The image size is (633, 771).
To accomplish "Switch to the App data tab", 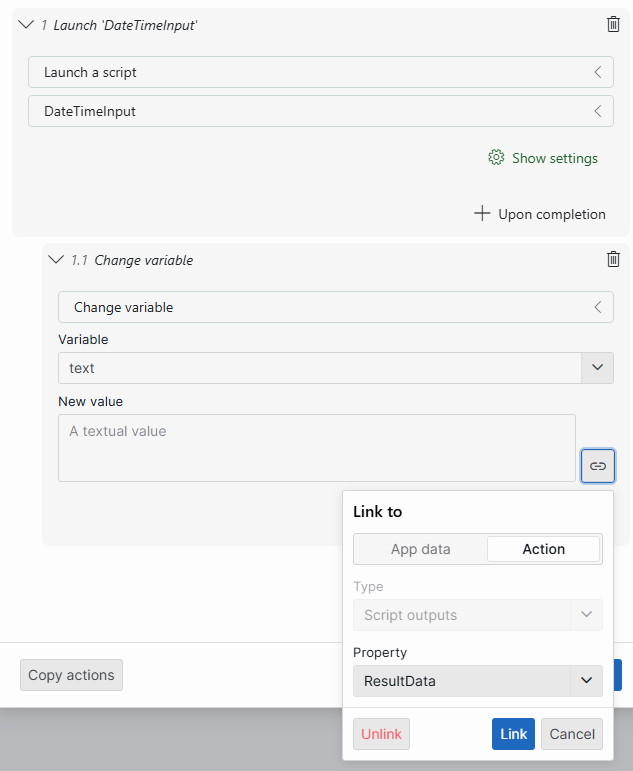I will (420, 549).
